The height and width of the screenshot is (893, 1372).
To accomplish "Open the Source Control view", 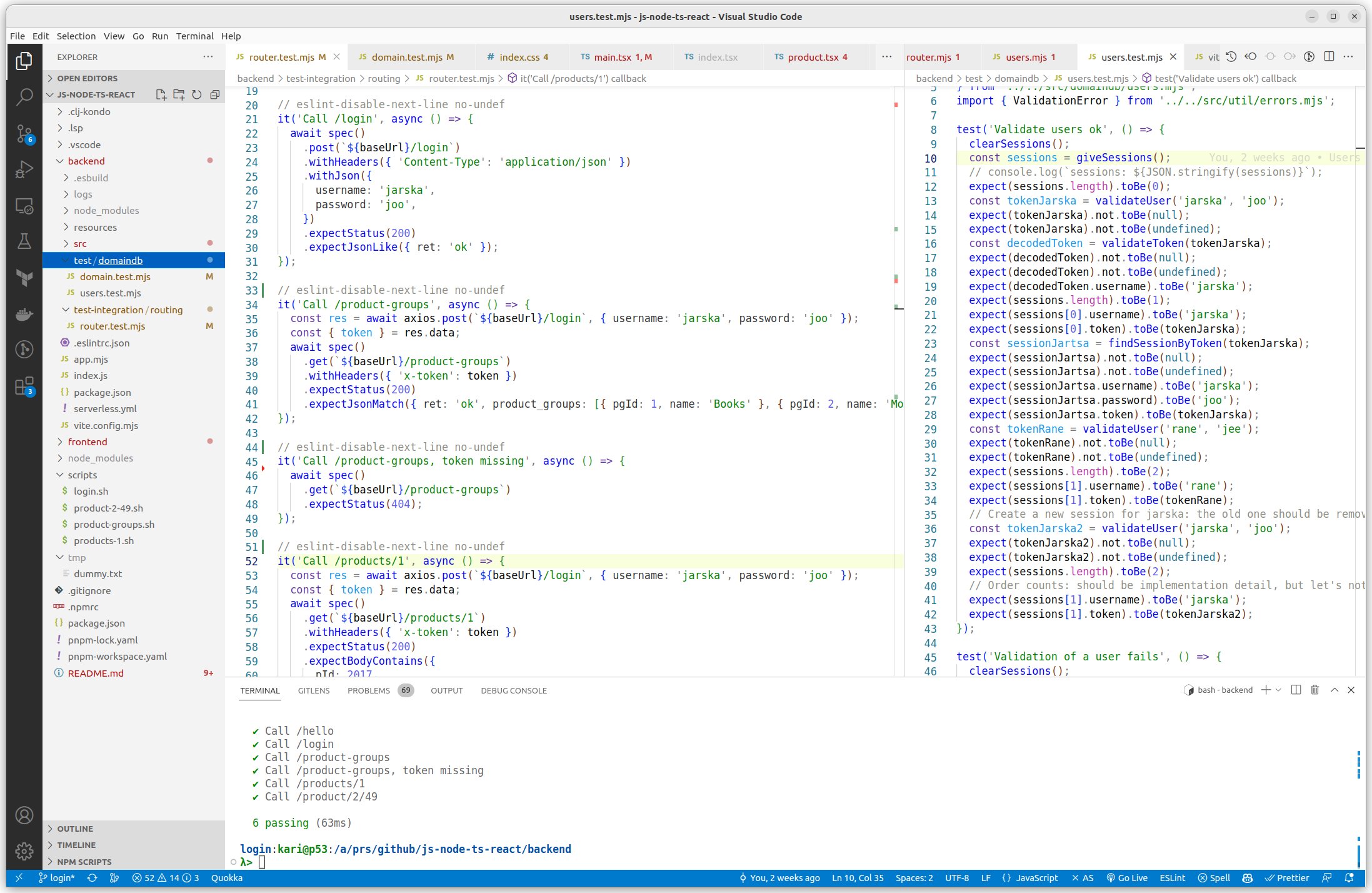I will [24, 133].
